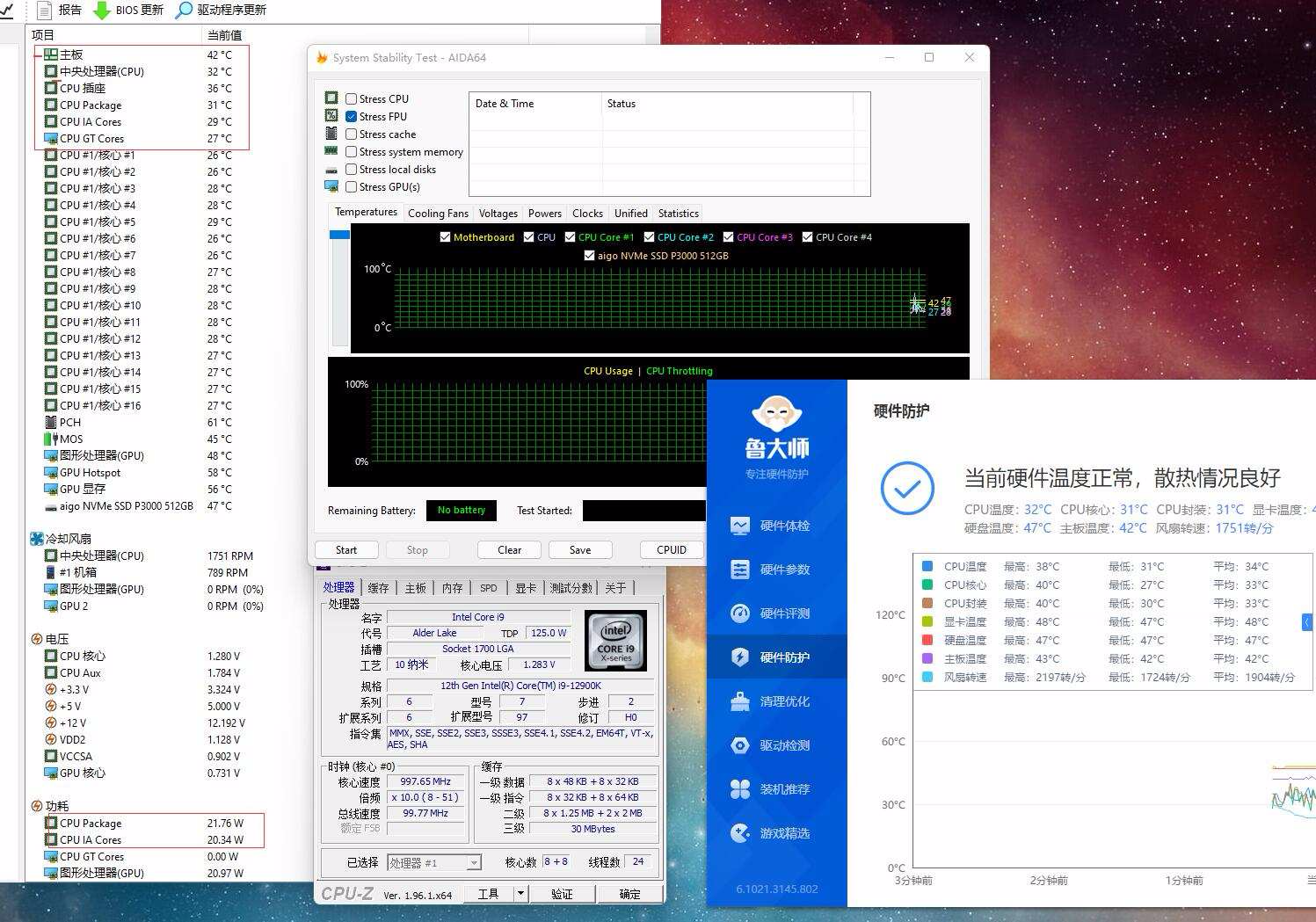Click the 图形处理器(GPU) temperature icon
1316x922 pixels.
(51, 455)
